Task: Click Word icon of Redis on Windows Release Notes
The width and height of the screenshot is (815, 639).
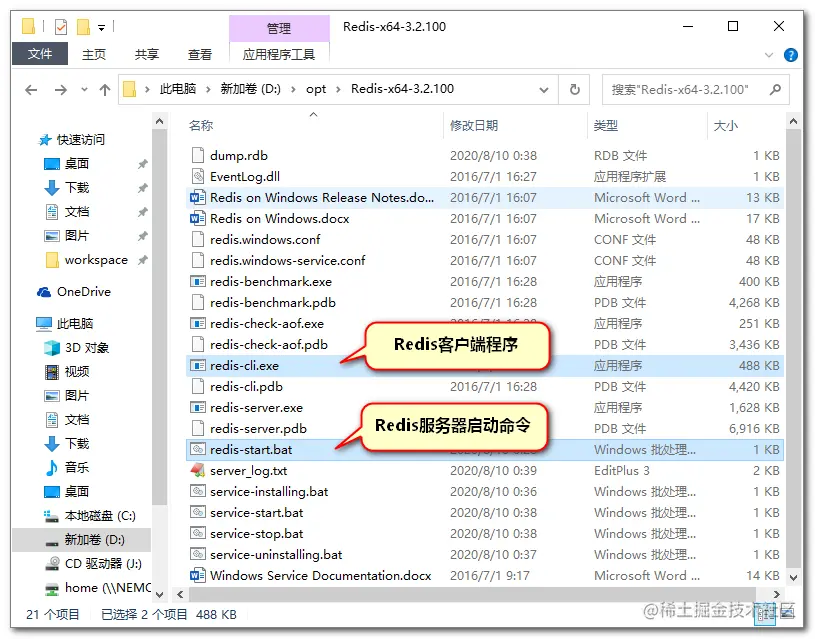Action: [198, 198]
